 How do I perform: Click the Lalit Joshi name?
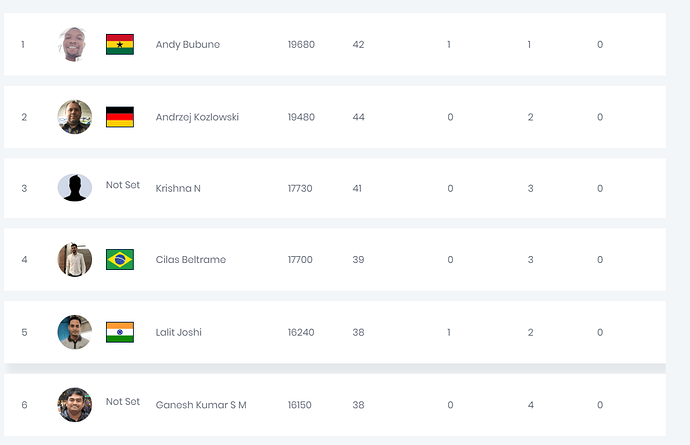click(179, 332)
